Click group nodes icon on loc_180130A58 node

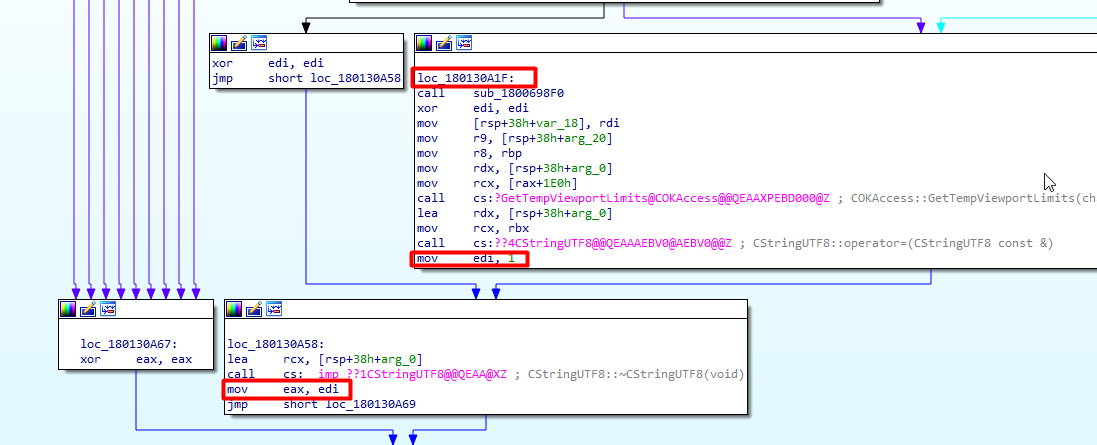tap(274, 309)
